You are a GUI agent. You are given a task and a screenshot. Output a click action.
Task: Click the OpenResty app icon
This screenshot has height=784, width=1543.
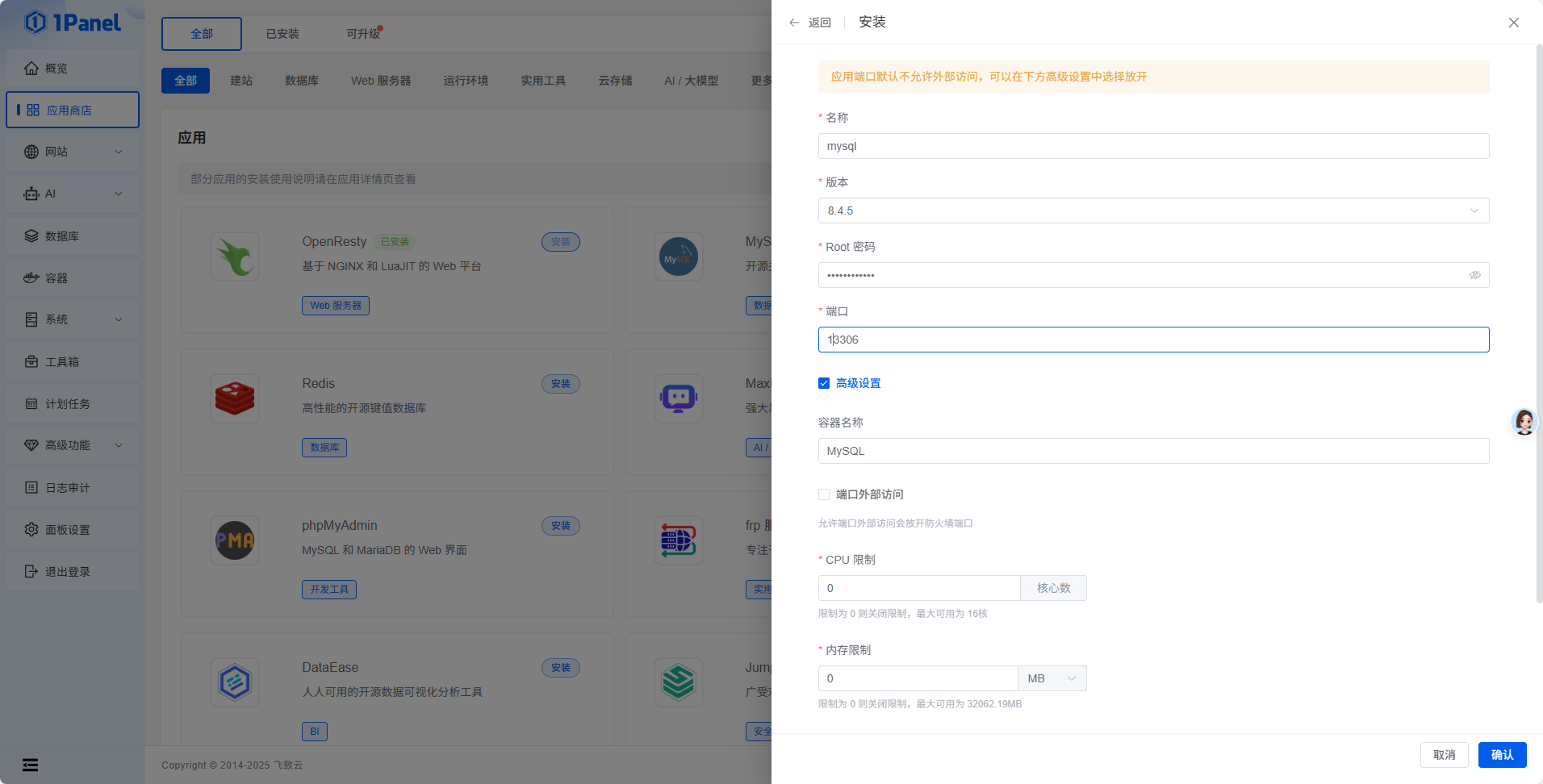click(x=235, y=256)
